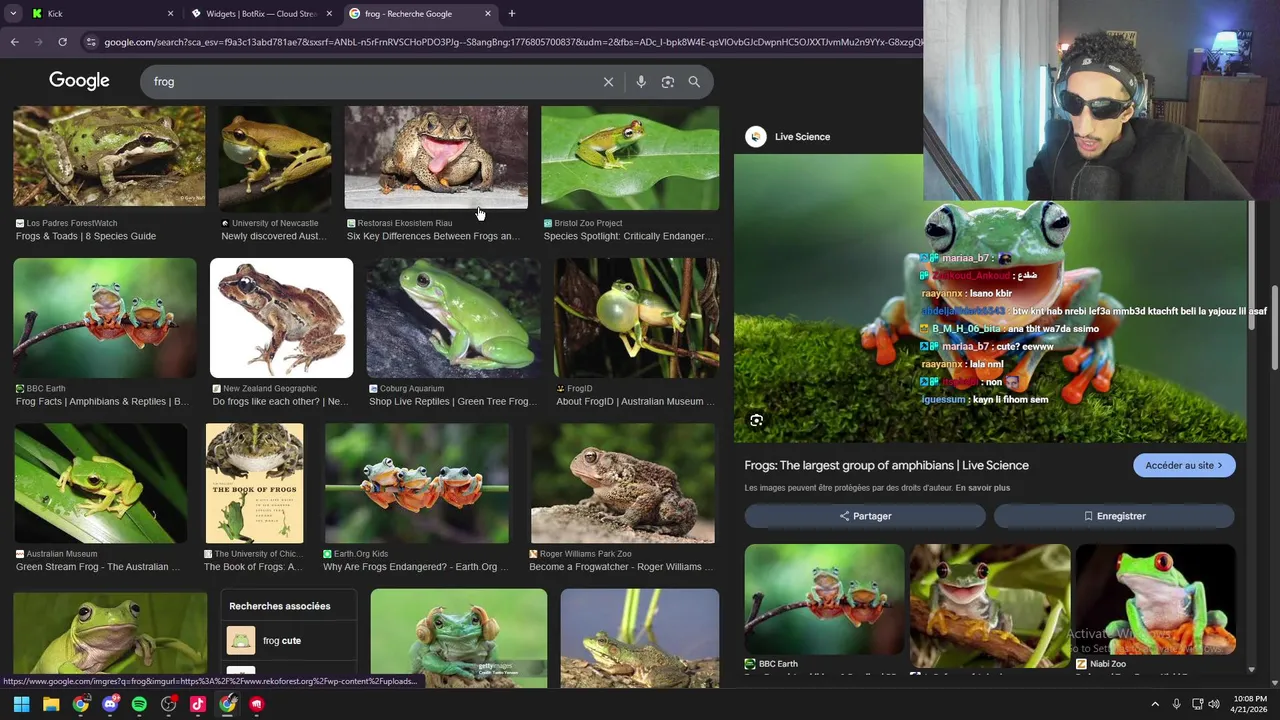Image resolution: width=1280 pixels, height=720 pixels.
Task: Click 'En savoir plus' copyright link
Action: (982, 488)
